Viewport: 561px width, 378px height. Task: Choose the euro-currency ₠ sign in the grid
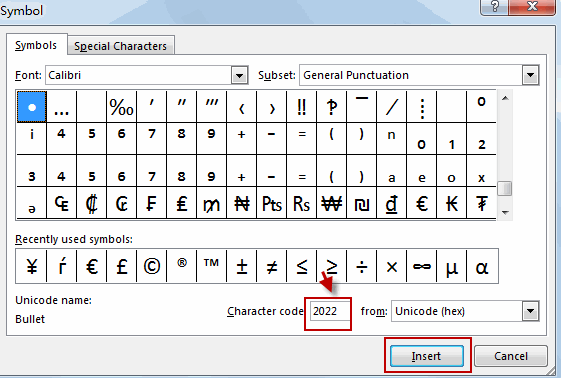[x=62, y=202]
